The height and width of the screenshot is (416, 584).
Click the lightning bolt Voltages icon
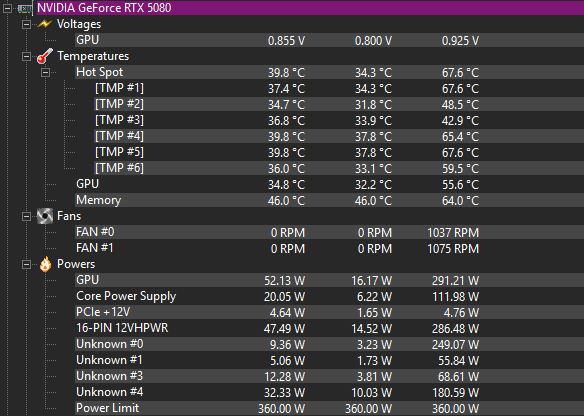(x=45, y=24)
